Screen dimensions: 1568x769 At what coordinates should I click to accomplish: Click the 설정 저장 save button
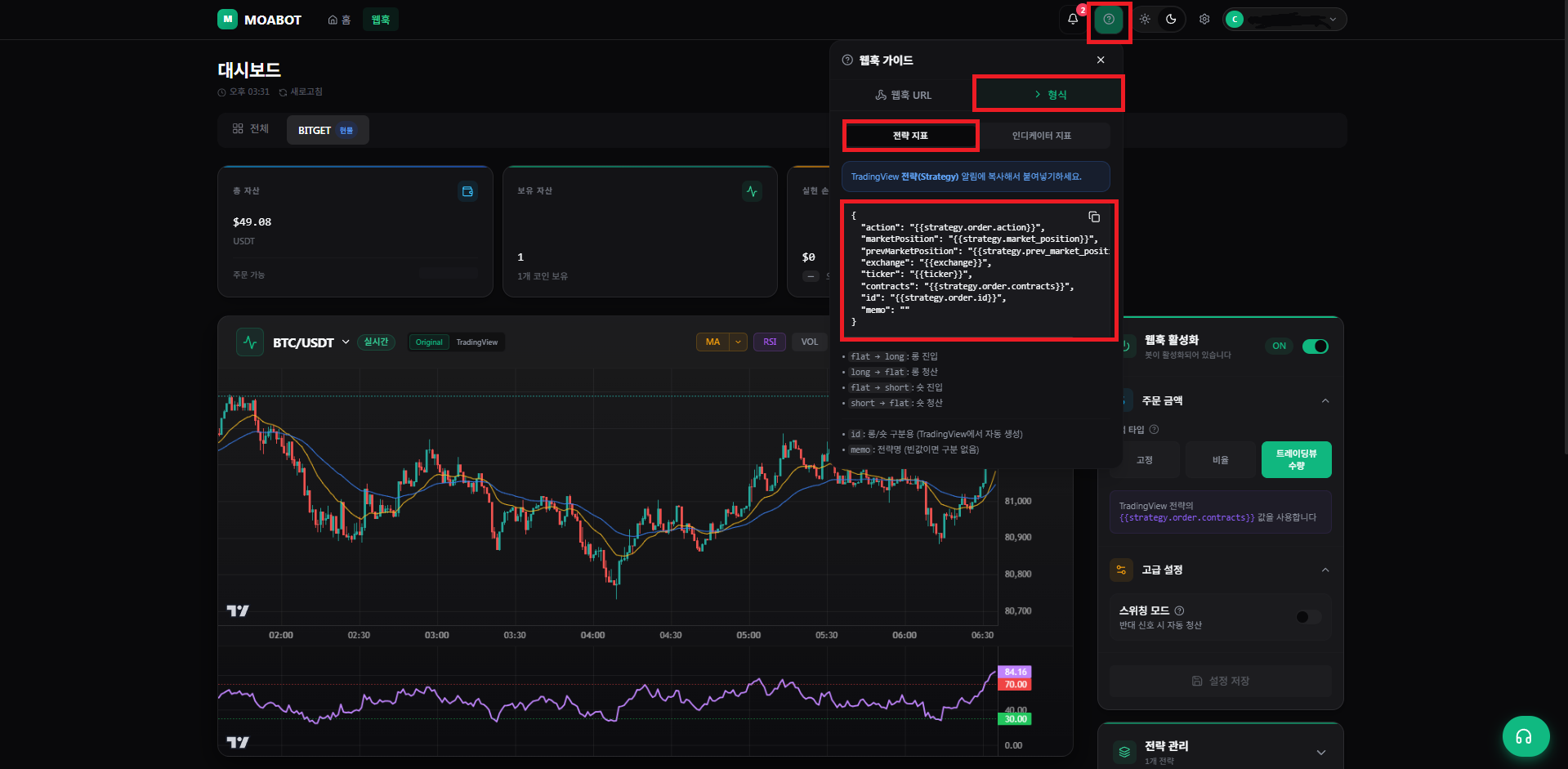point(1221,681)
